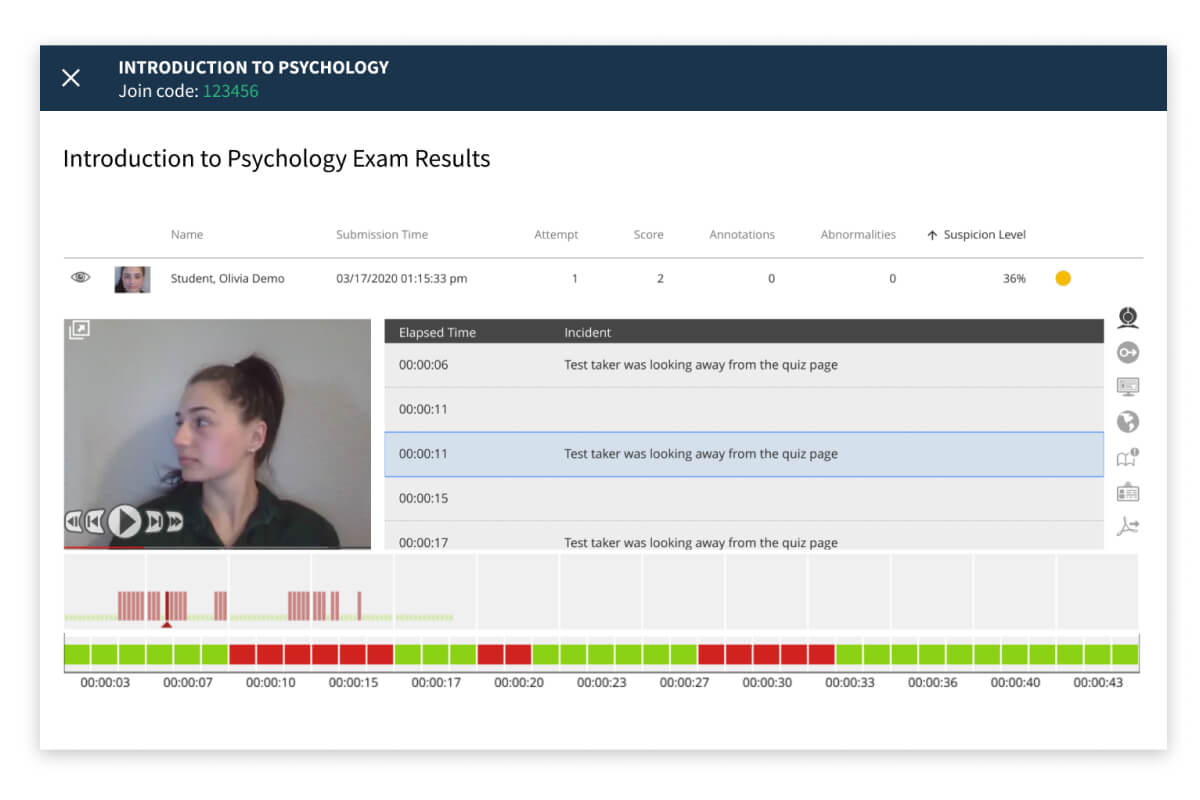Jump to timeline label 00:00:36
This screenshot has width=1200, height=800.
pos(933,683)
